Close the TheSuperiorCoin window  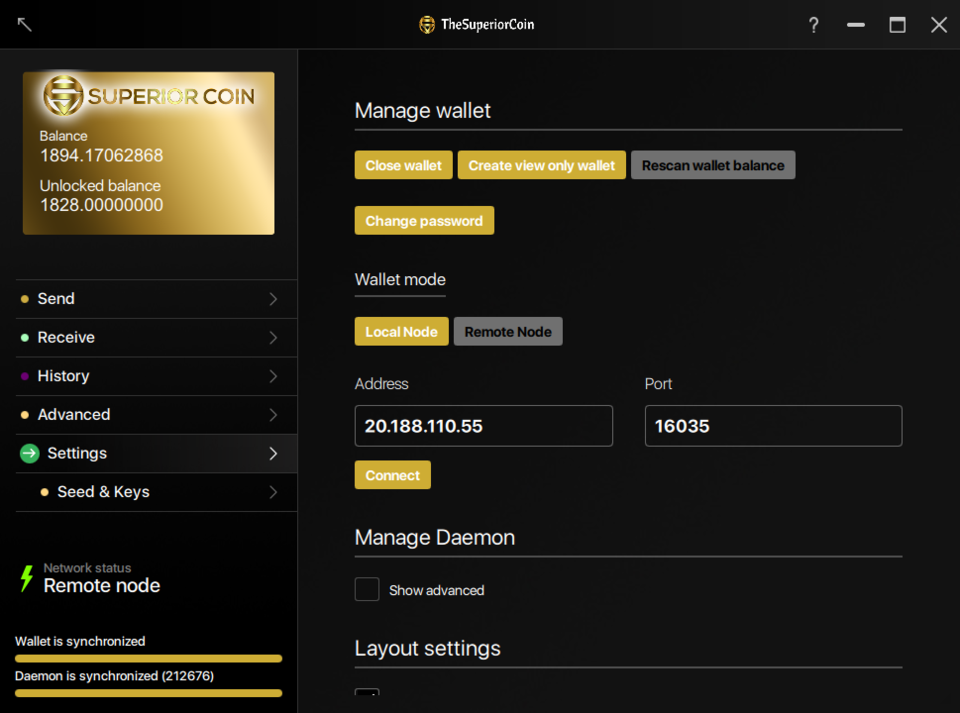pos(939,25)
